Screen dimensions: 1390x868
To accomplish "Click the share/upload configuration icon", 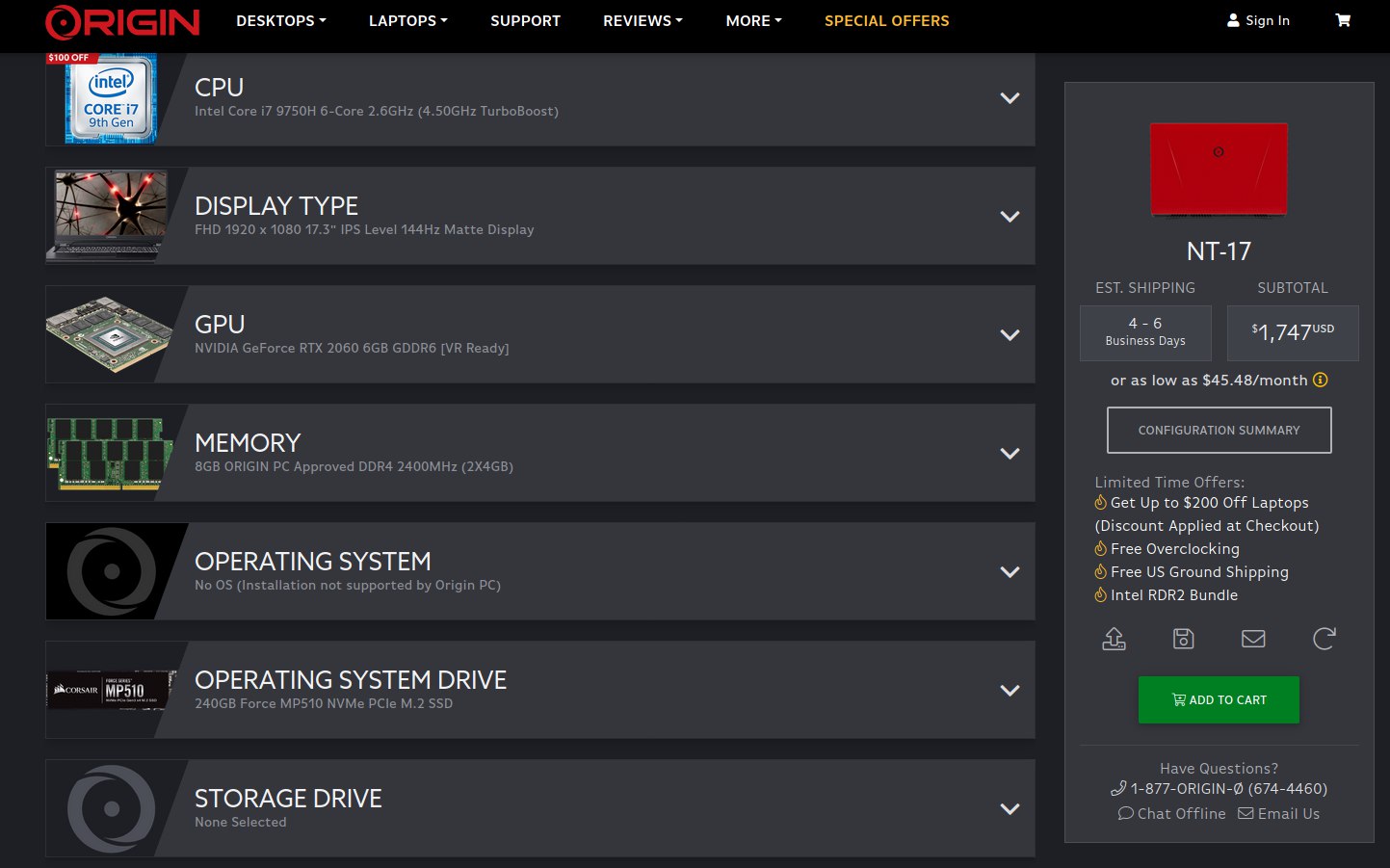I will [x=1115, y=639].
